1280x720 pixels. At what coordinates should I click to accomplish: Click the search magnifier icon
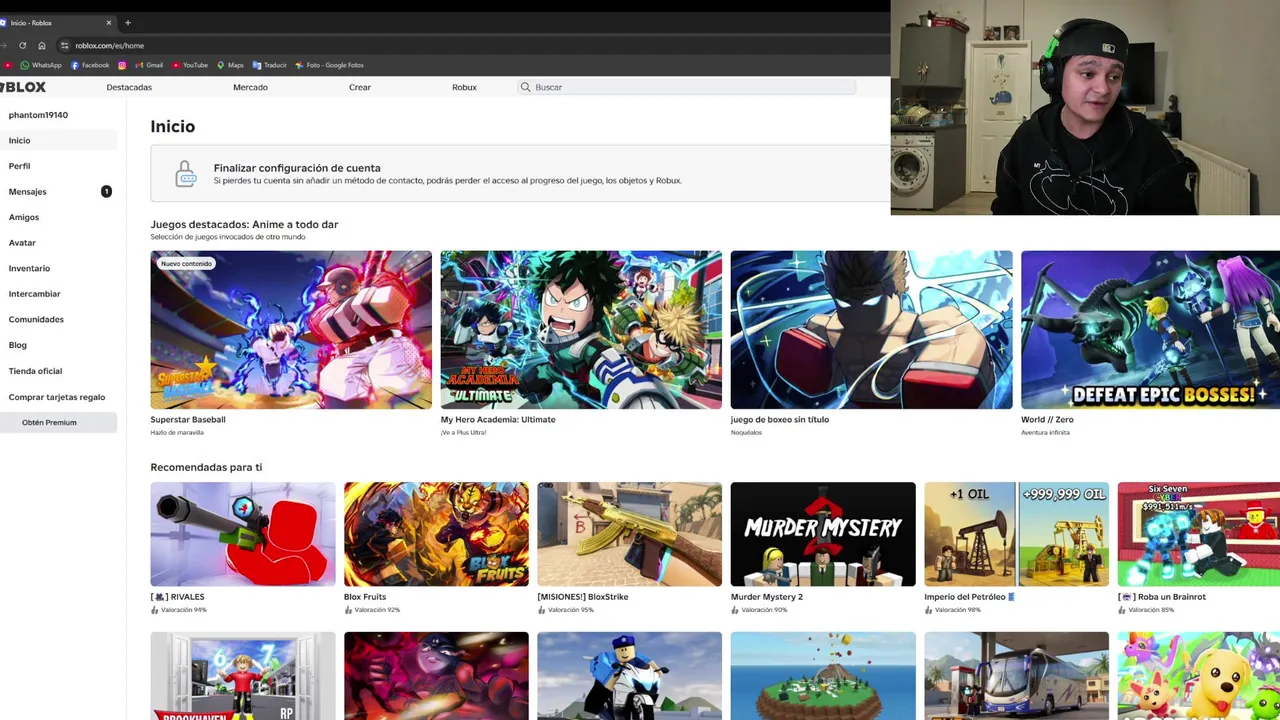525,87
